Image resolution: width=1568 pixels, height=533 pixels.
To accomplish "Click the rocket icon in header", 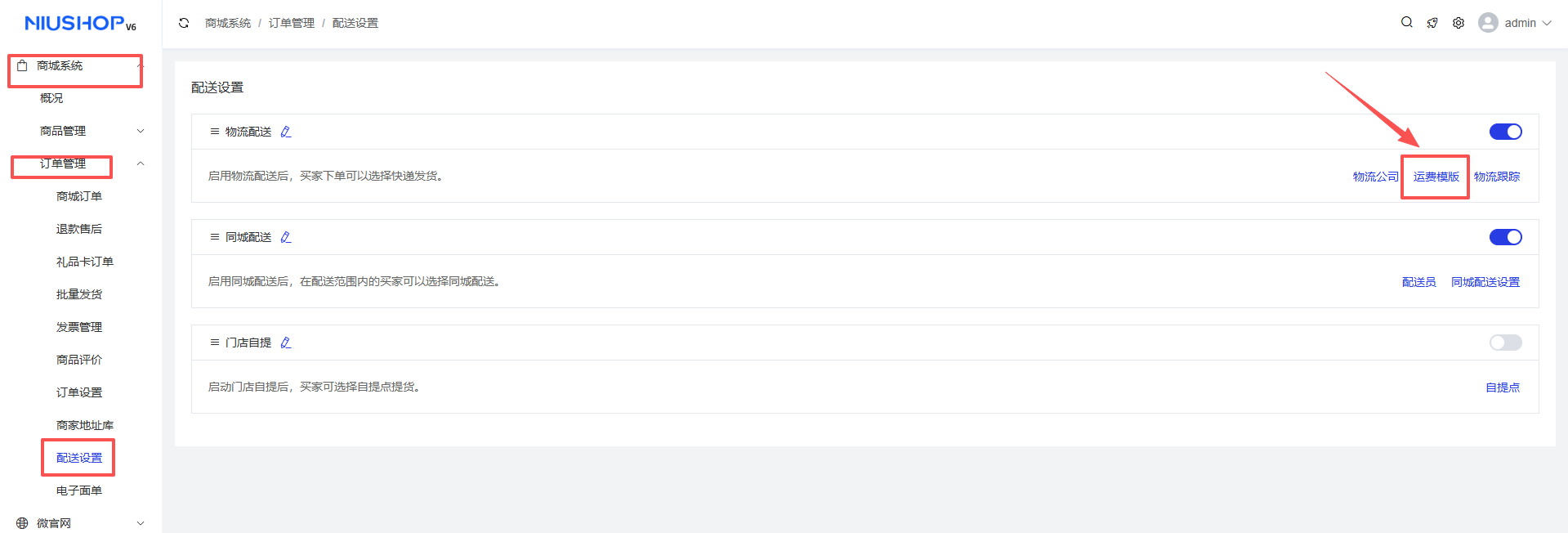I will [1432, 23].
